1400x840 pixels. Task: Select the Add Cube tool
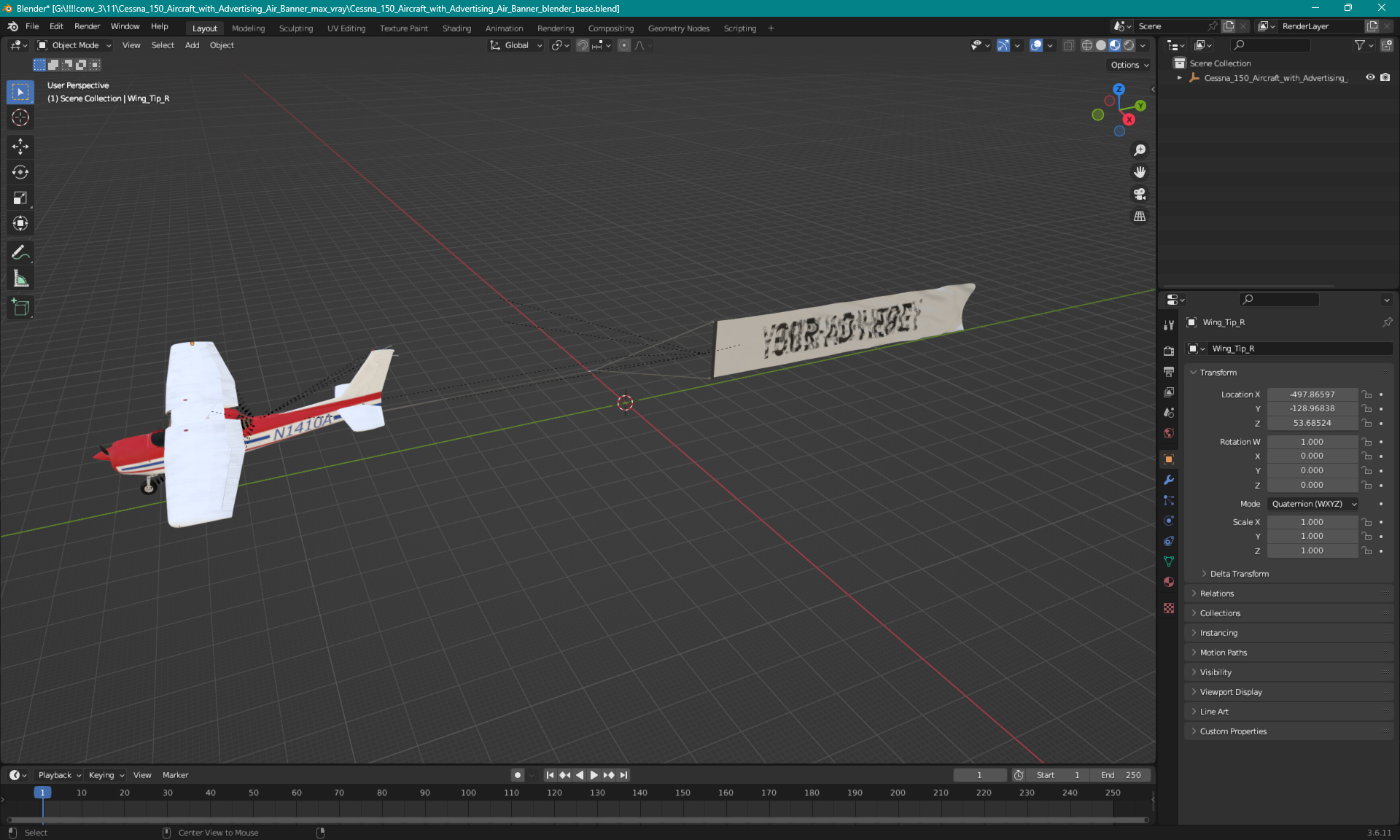point(20,308)
